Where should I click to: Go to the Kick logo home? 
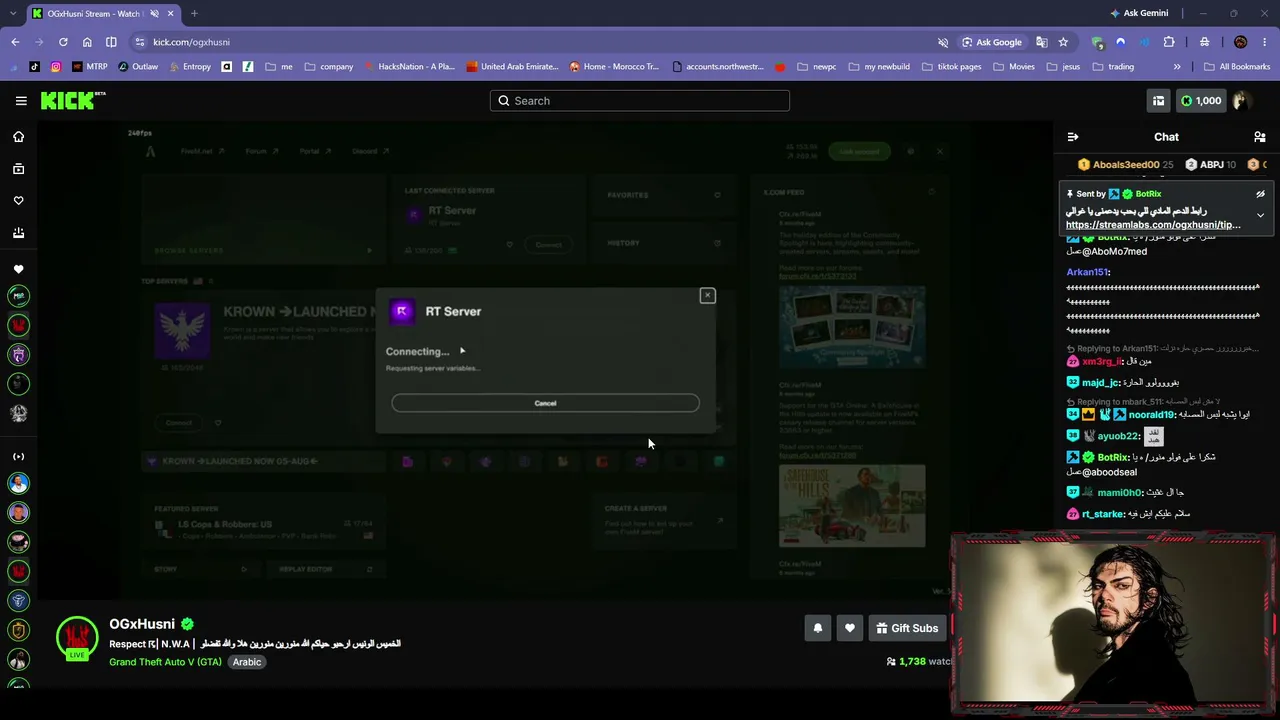pos(72,100)
